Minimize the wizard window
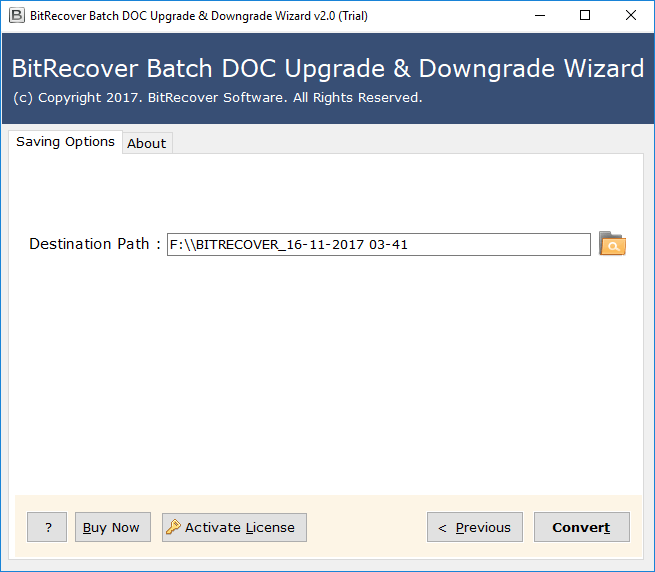The height and width of the screenshot is (572, 655). tap(540, 16)
